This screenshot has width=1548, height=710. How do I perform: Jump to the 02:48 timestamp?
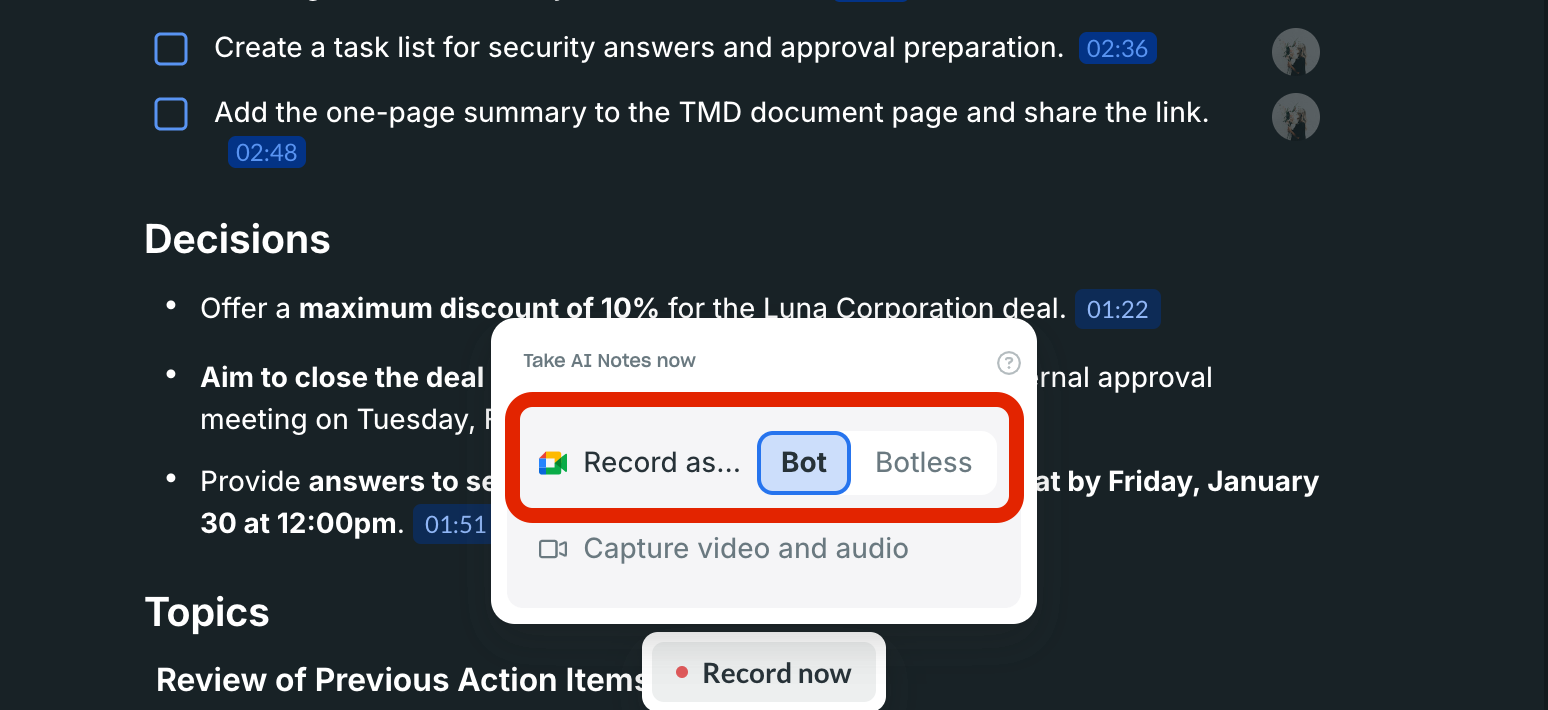coord(266,152)
